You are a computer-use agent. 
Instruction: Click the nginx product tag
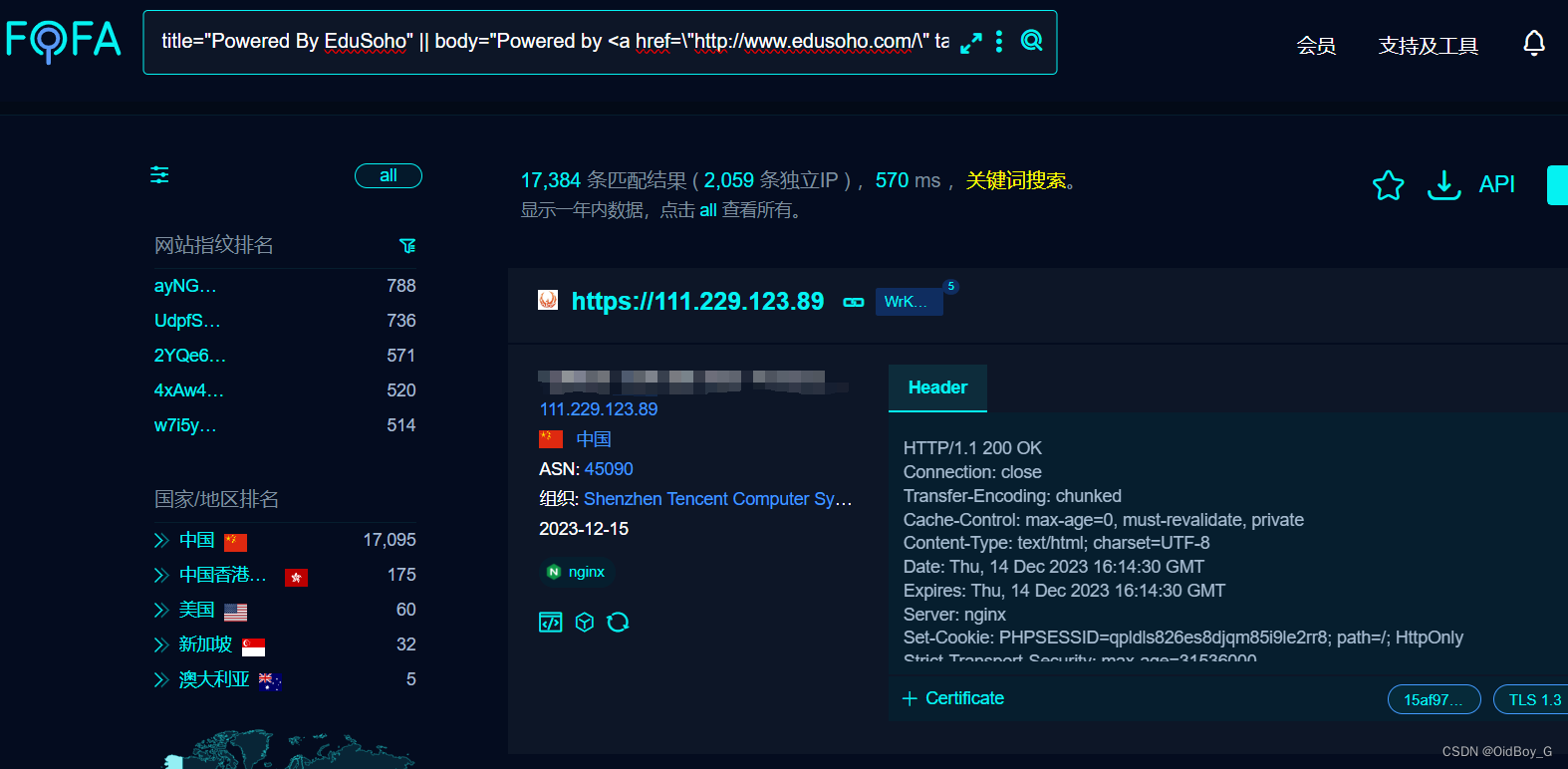[x=576, y=572]
